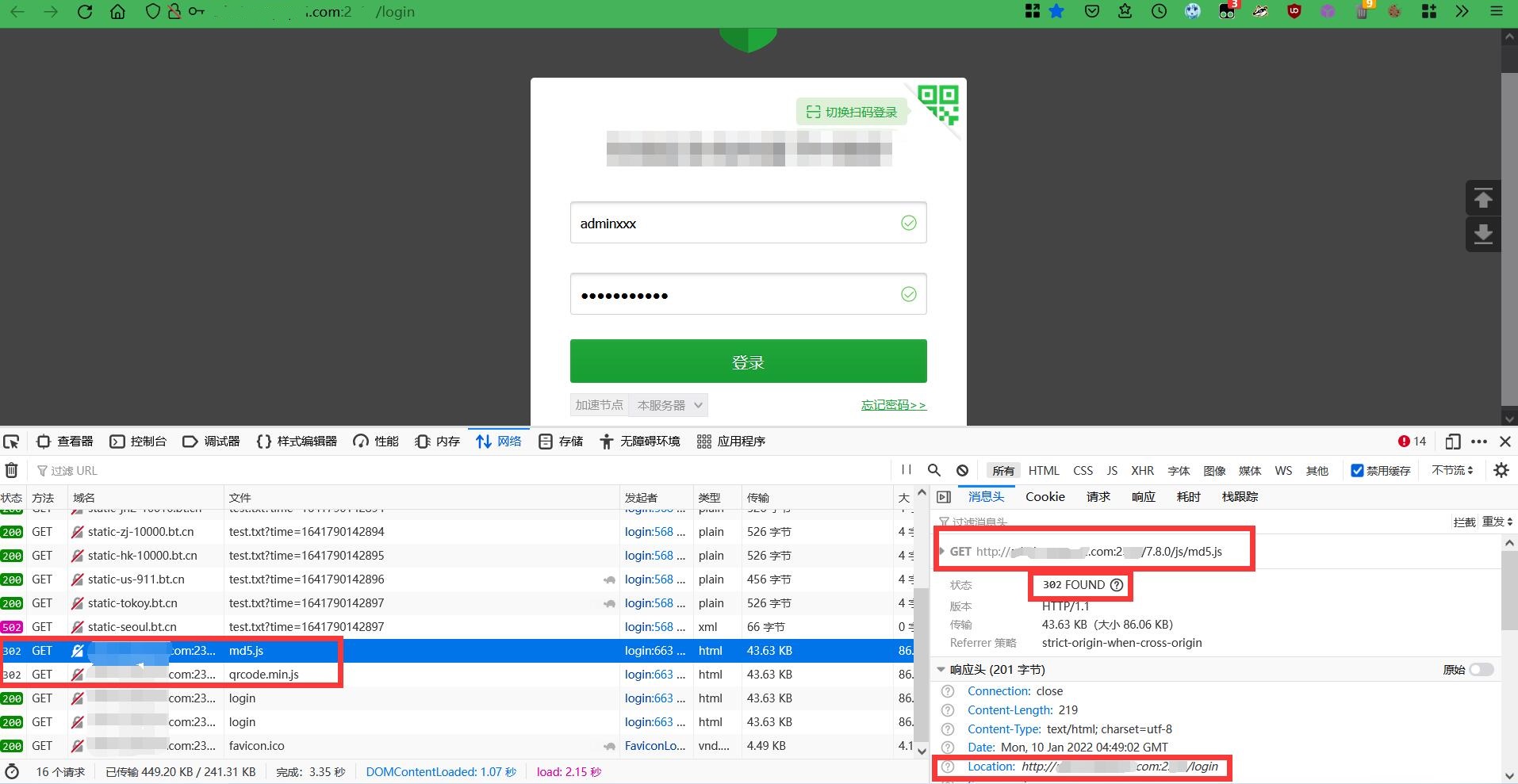
Task: Click the filter headers input field
Action: point(1190,522)
